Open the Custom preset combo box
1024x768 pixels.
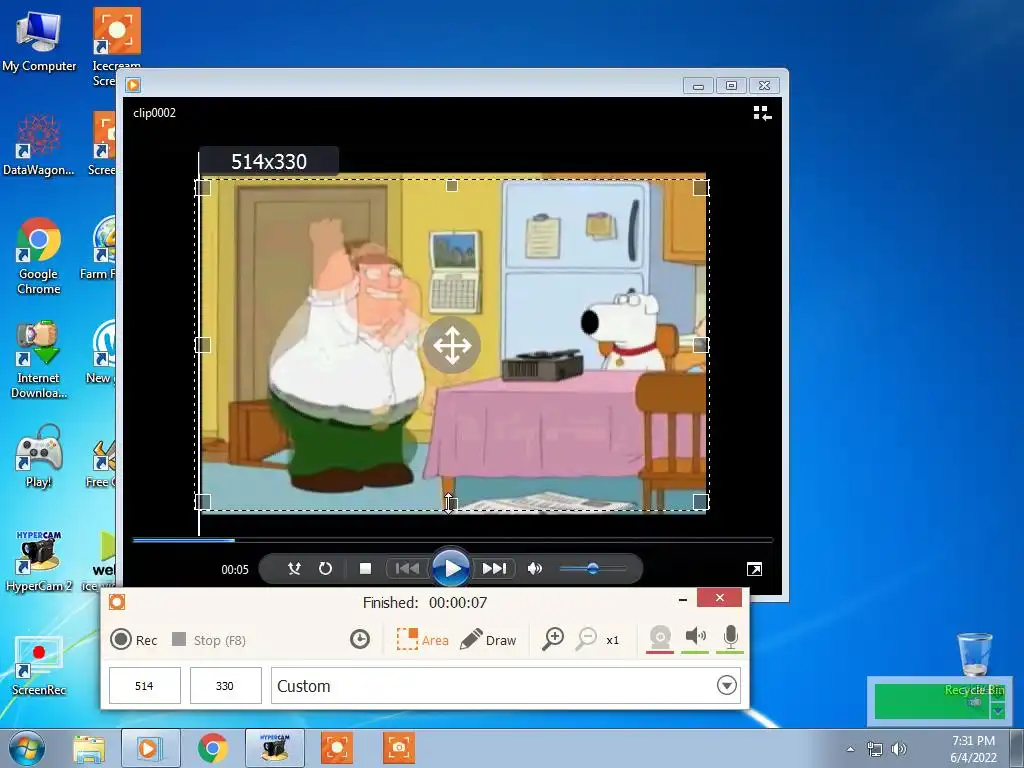(x=505, y=686)
